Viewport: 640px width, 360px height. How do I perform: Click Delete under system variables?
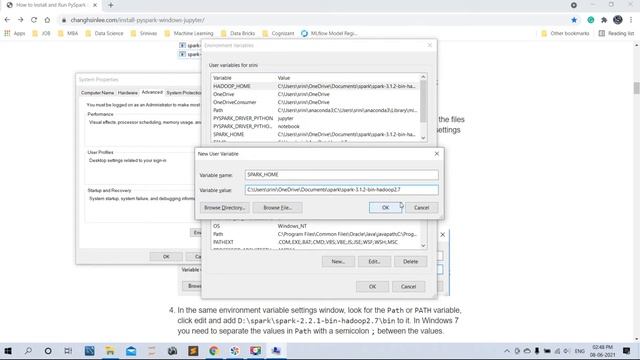pyautogui.click(x=410, y=262)
